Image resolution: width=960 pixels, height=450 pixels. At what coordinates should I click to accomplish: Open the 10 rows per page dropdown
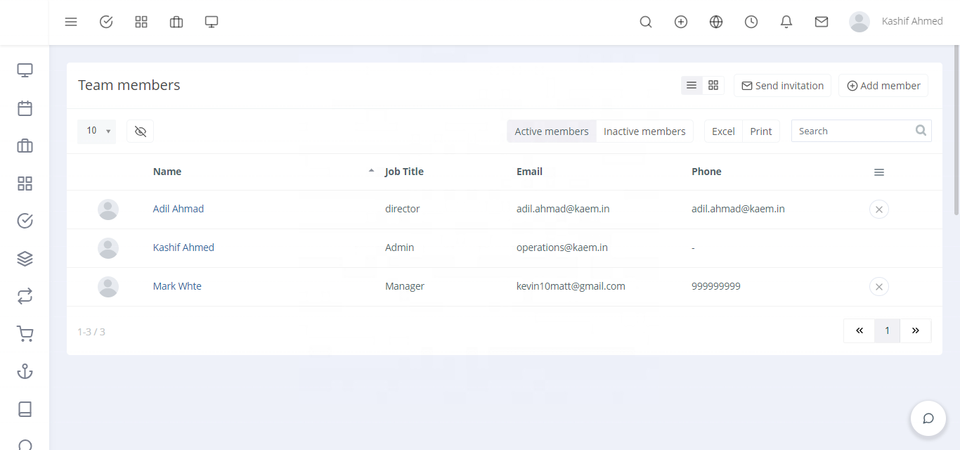click(97, 131)
